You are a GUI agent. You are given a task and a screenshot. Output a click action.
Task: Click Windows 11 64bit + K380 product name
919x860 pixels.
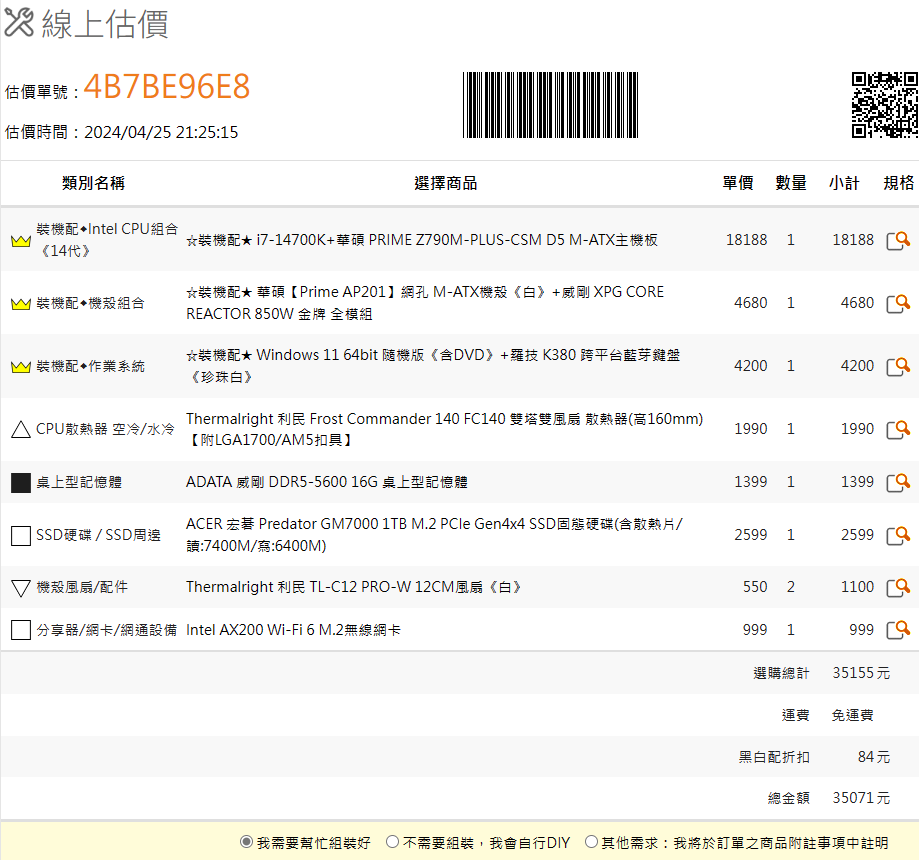pyautogui.click(x=433, y=366)
